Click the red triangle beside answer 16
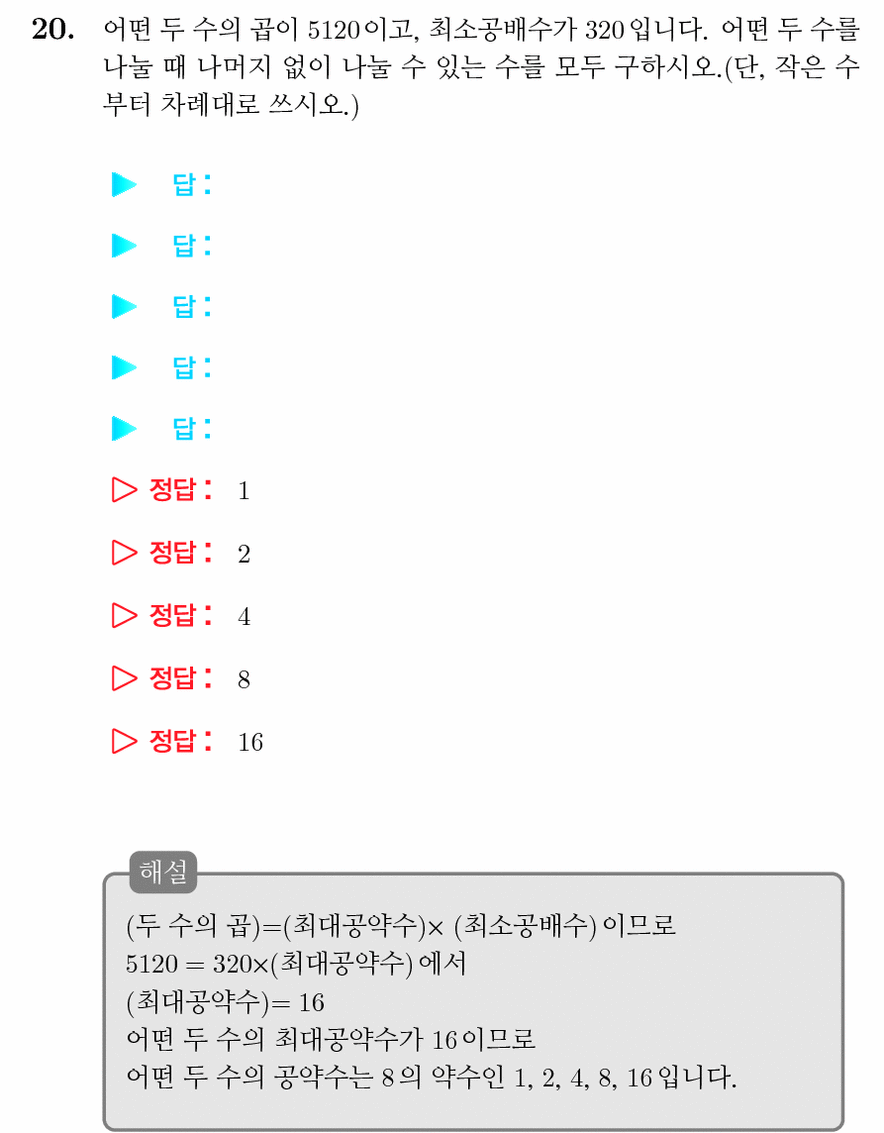This screenshot has width=884, height=1133. pos(124,741)
